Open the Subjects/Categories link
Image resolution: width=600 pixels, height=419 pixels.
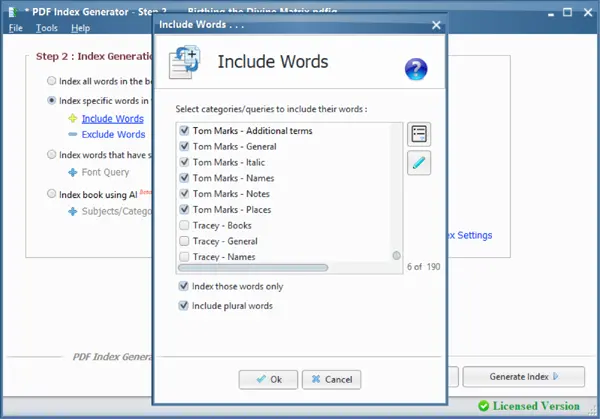click(x=117, y=211)
